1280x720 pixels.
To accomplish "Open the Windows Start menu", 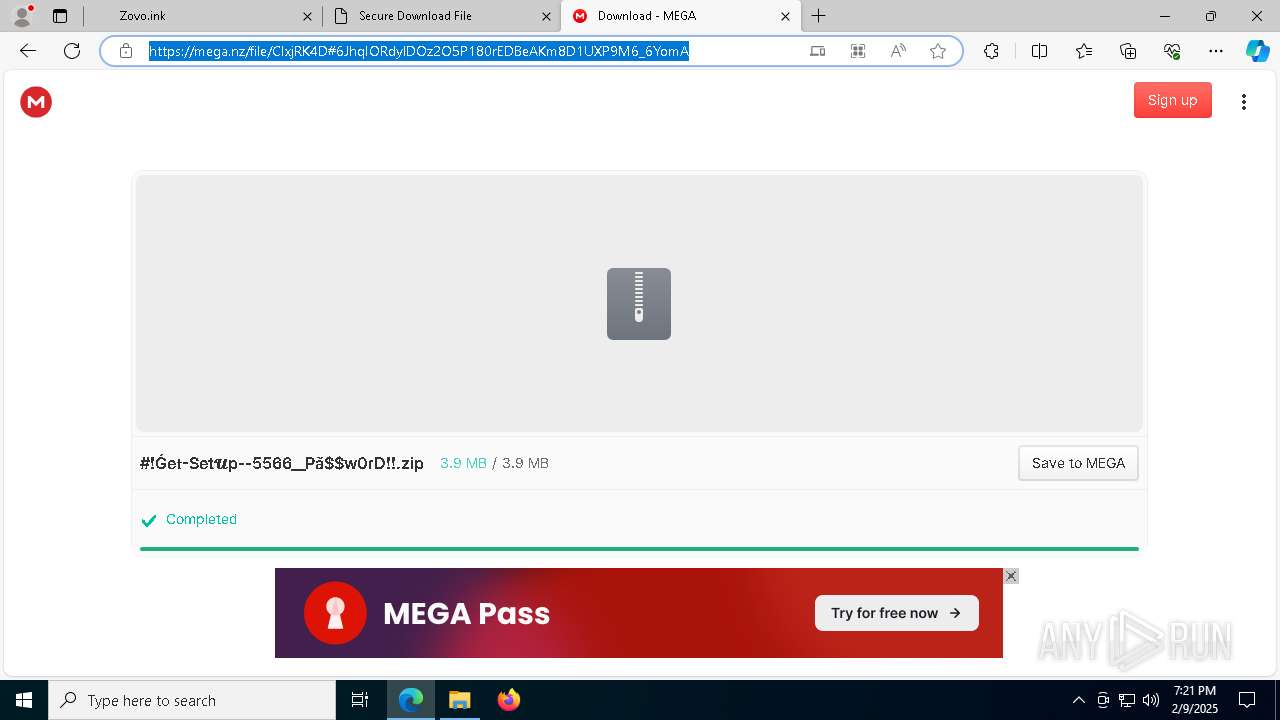I will (24, 700).
